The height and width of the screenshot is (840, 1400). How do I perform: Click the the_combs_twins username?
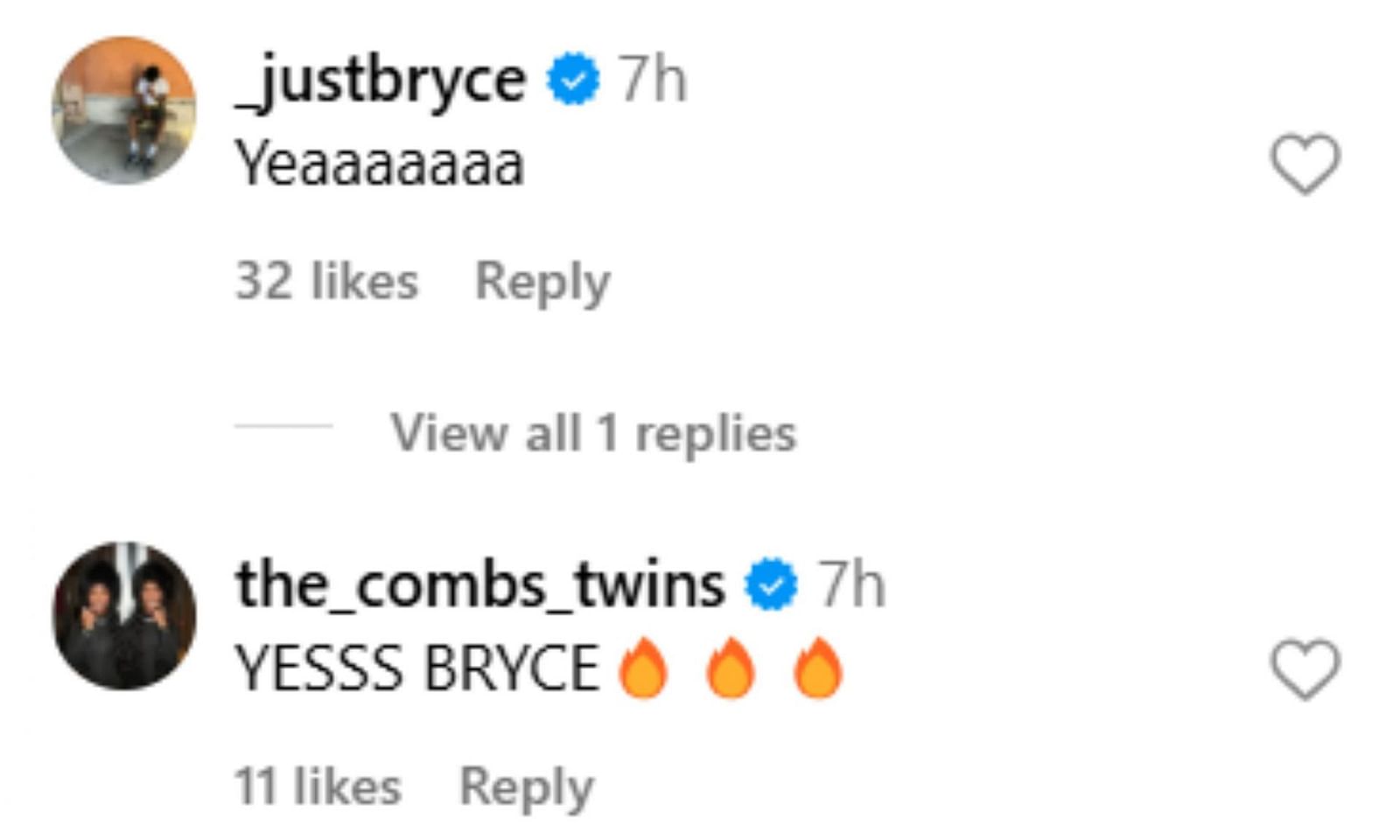pyautogui.click(x=479, y=584)
